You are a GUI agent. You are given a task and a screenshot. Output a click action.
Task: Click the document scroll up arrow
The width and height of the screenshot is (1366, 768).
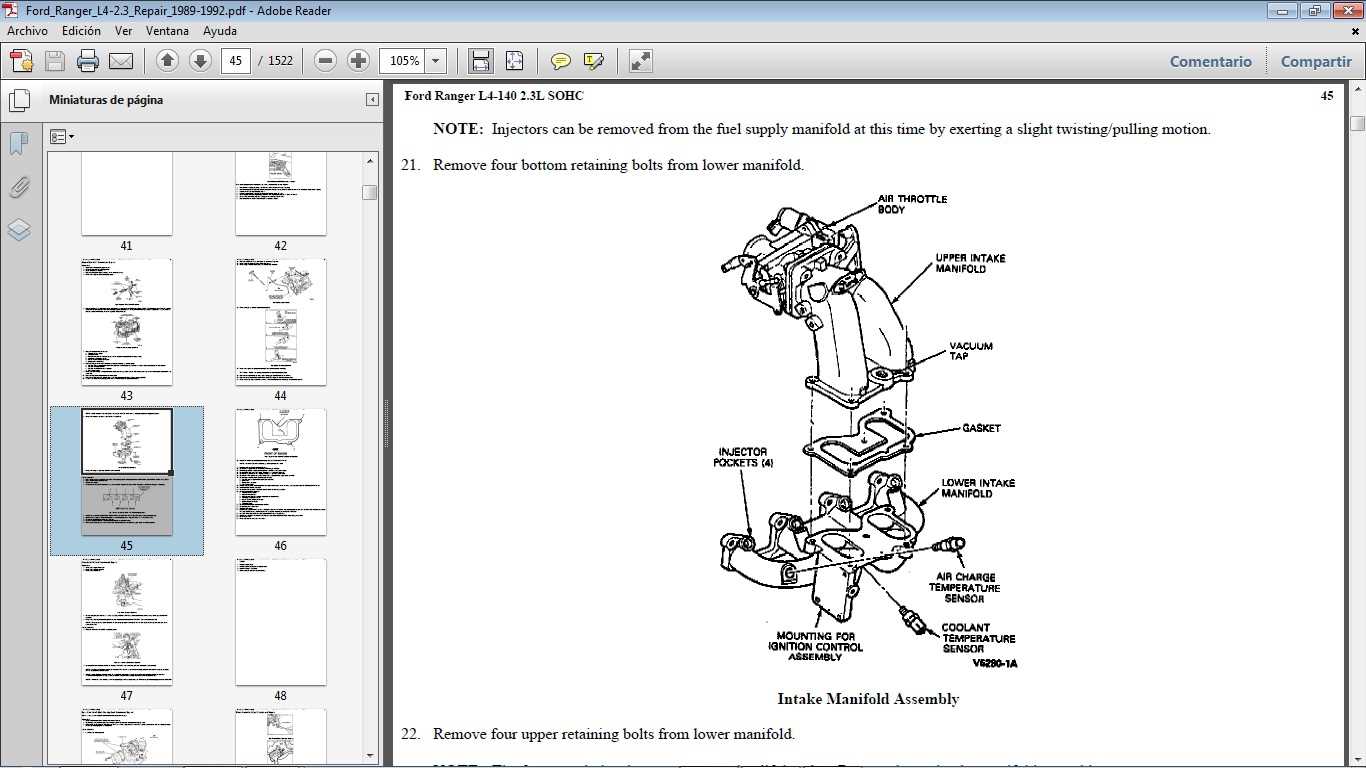[1357, 91]
